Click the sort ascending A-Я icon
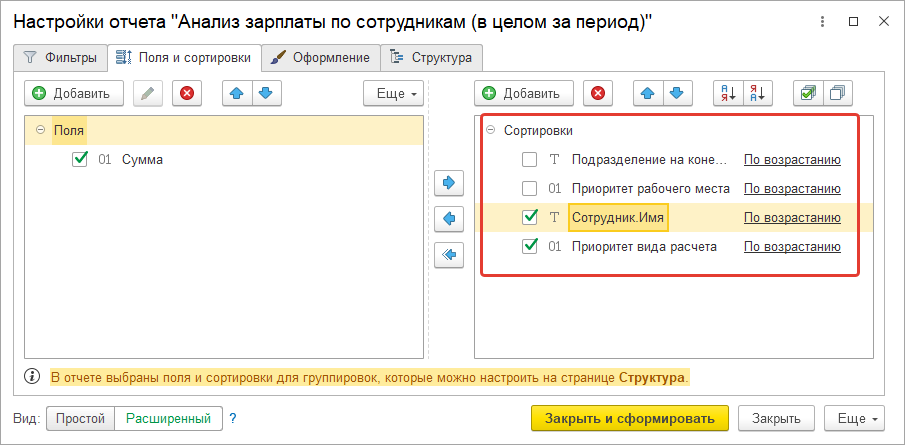This screenshot has height=445, width=905. (x=726, y=93)
